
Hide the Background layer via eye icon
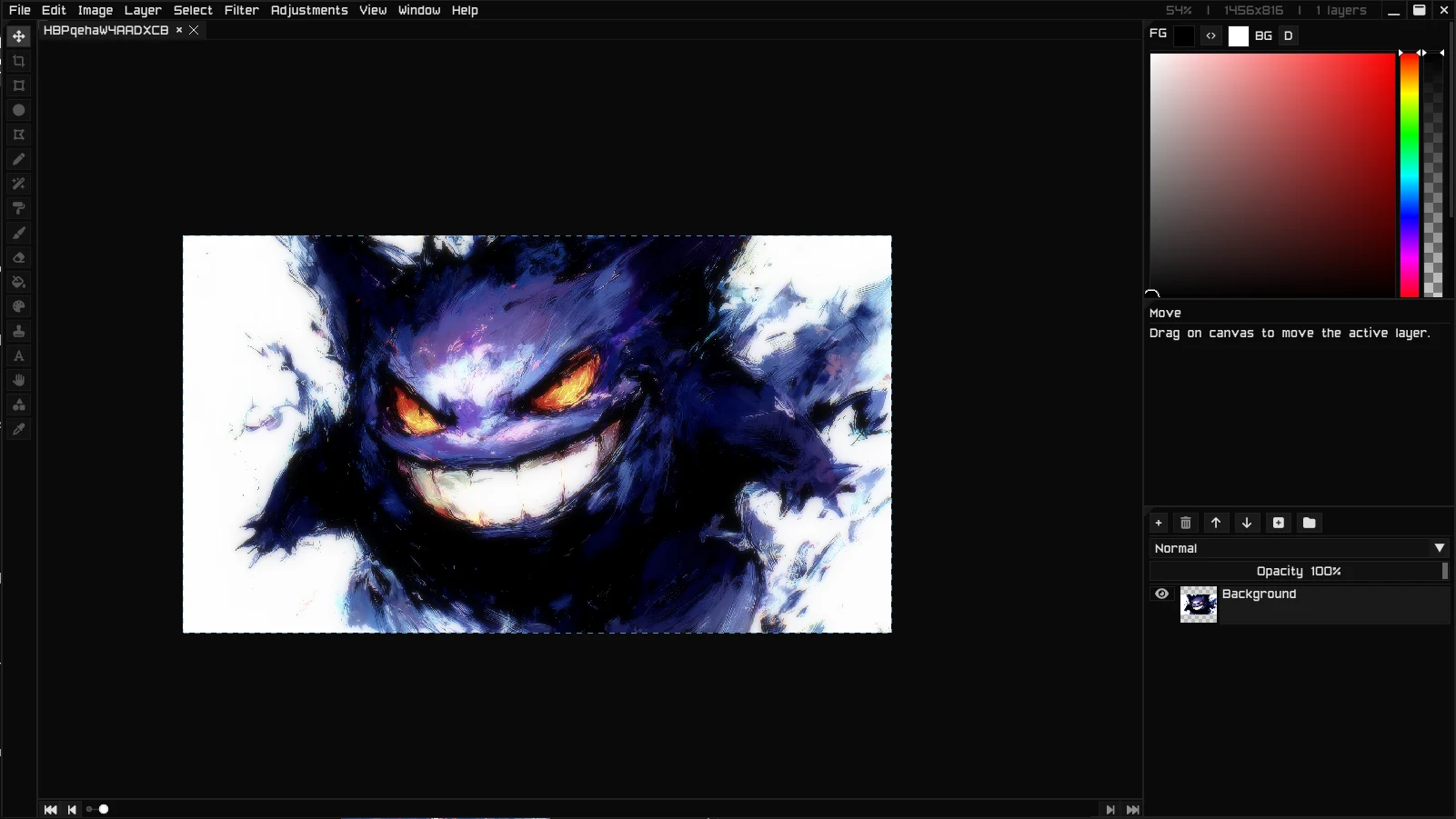coord(1162,594)
